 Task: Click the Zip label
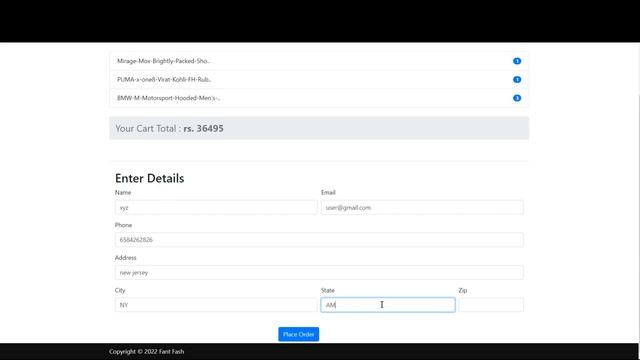[x=463, y=290]
